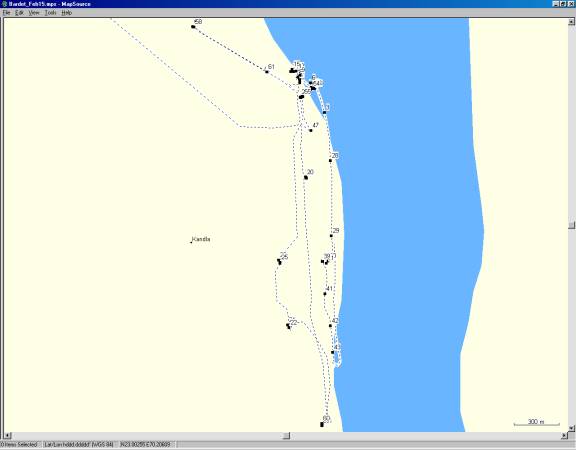
Task: Select waypoint 22 marker on map
Action: coord(288,326)
